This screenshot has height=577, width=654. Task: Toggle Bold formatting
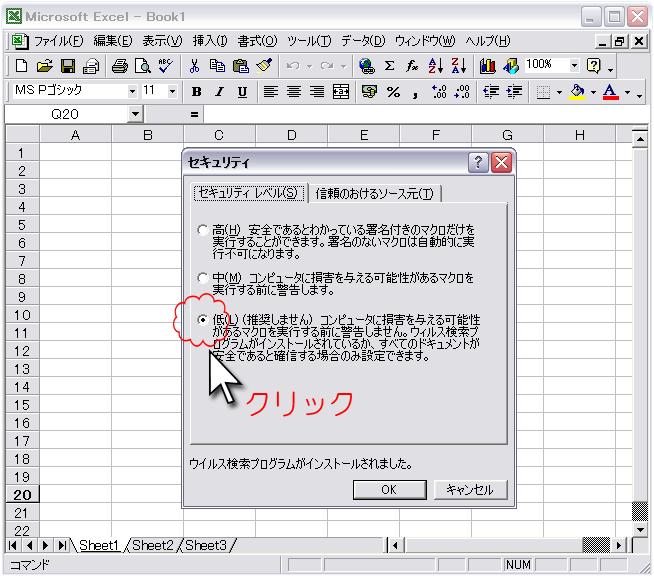(x=196, y=92)
